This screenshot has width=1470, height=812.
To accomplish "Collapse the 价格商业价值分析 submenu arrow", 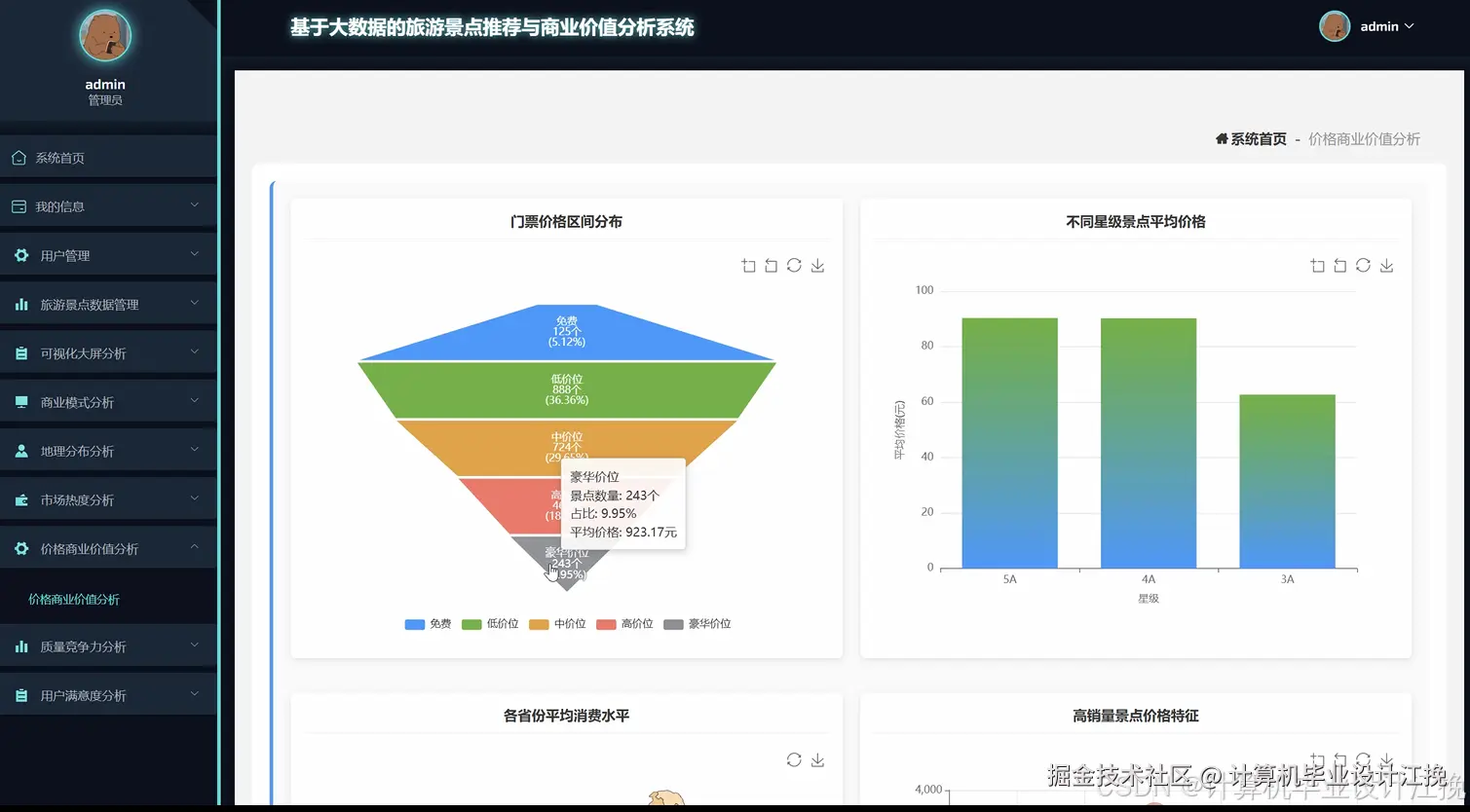I will point(194,547).
